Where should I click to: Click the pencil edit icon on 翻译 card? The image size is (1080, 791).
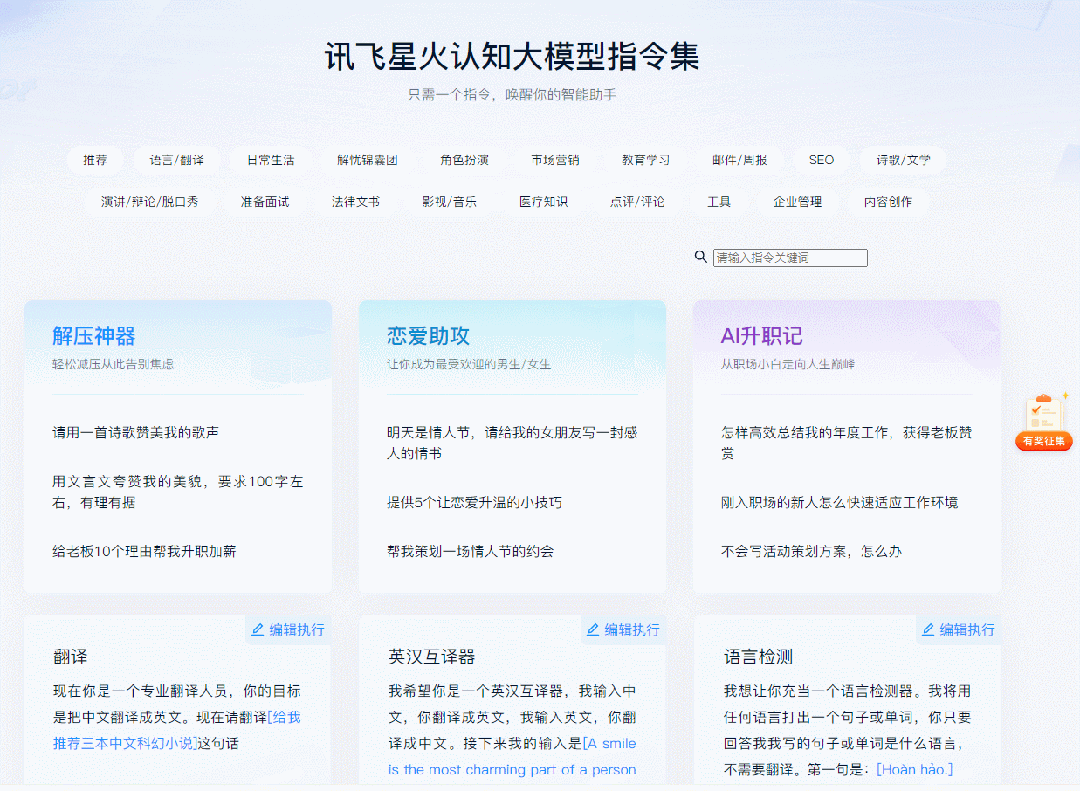257,630
